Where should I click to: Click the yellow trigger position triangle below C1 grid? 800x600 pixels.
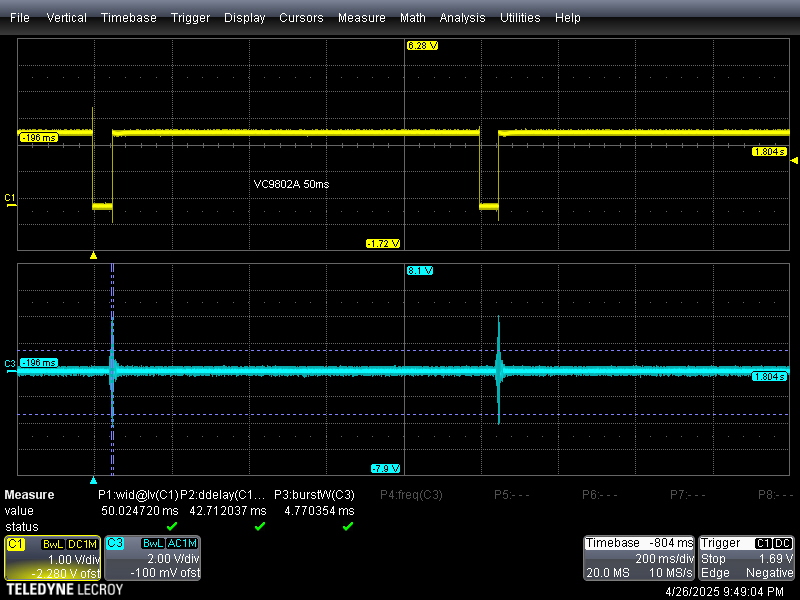point(93,255)
